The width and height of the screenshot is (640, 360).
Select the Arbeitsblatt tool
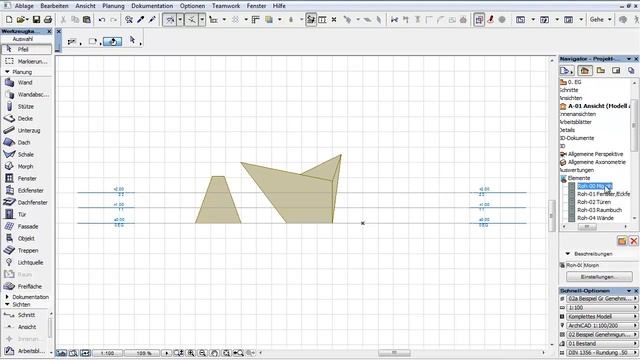24,351
